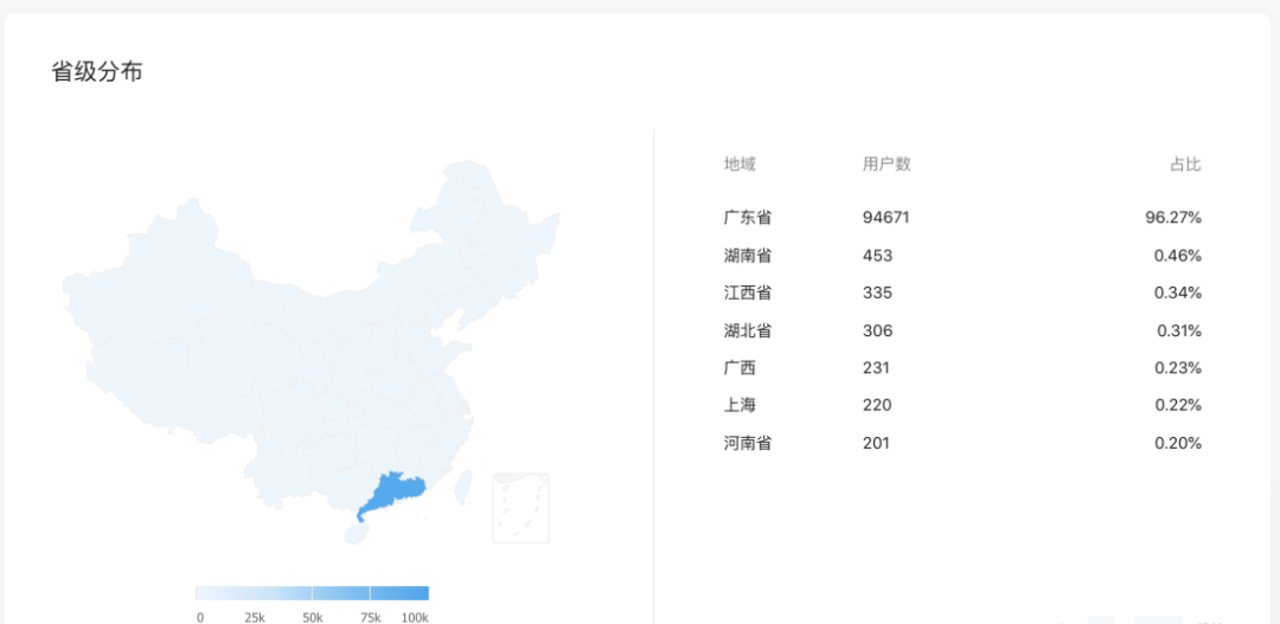Select the 广西 row name
The height and width of the screenshot is (624, 1280).
click(x=740, y=368)
